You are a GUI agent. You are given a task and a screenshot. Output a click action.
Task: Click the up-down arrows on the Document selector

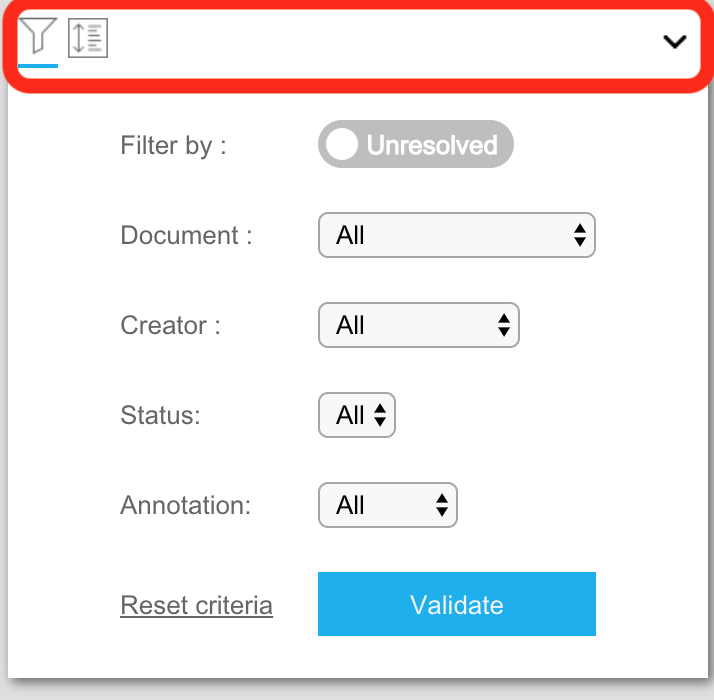click(580, 235)
